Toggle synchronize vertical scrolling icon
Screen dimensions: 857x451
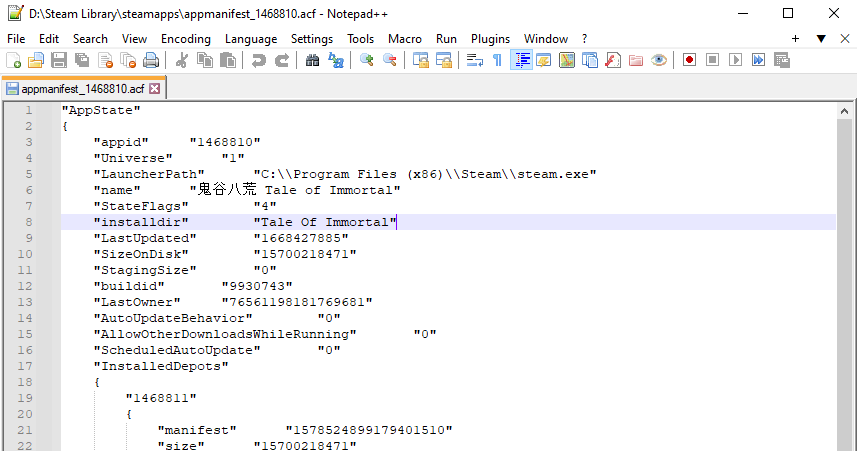(420, 60)
